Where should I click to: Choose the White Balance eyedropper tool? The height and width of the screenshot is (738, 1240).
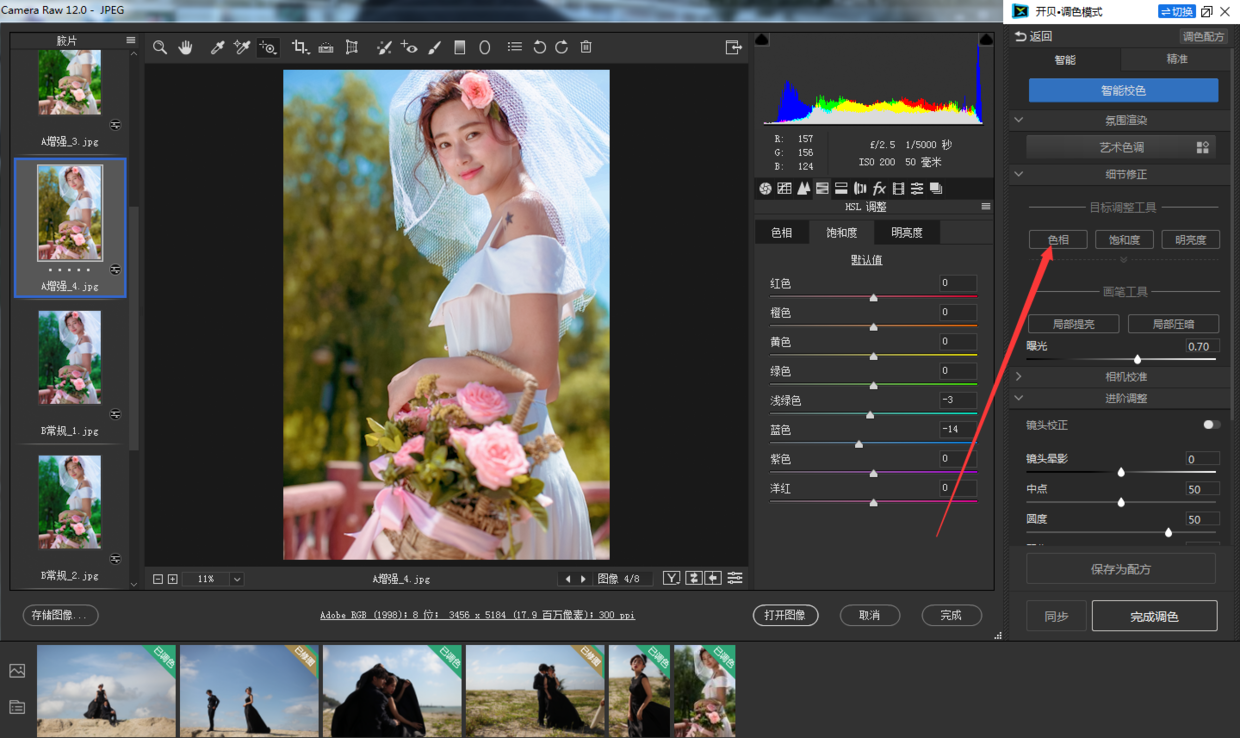click(217, 47)
